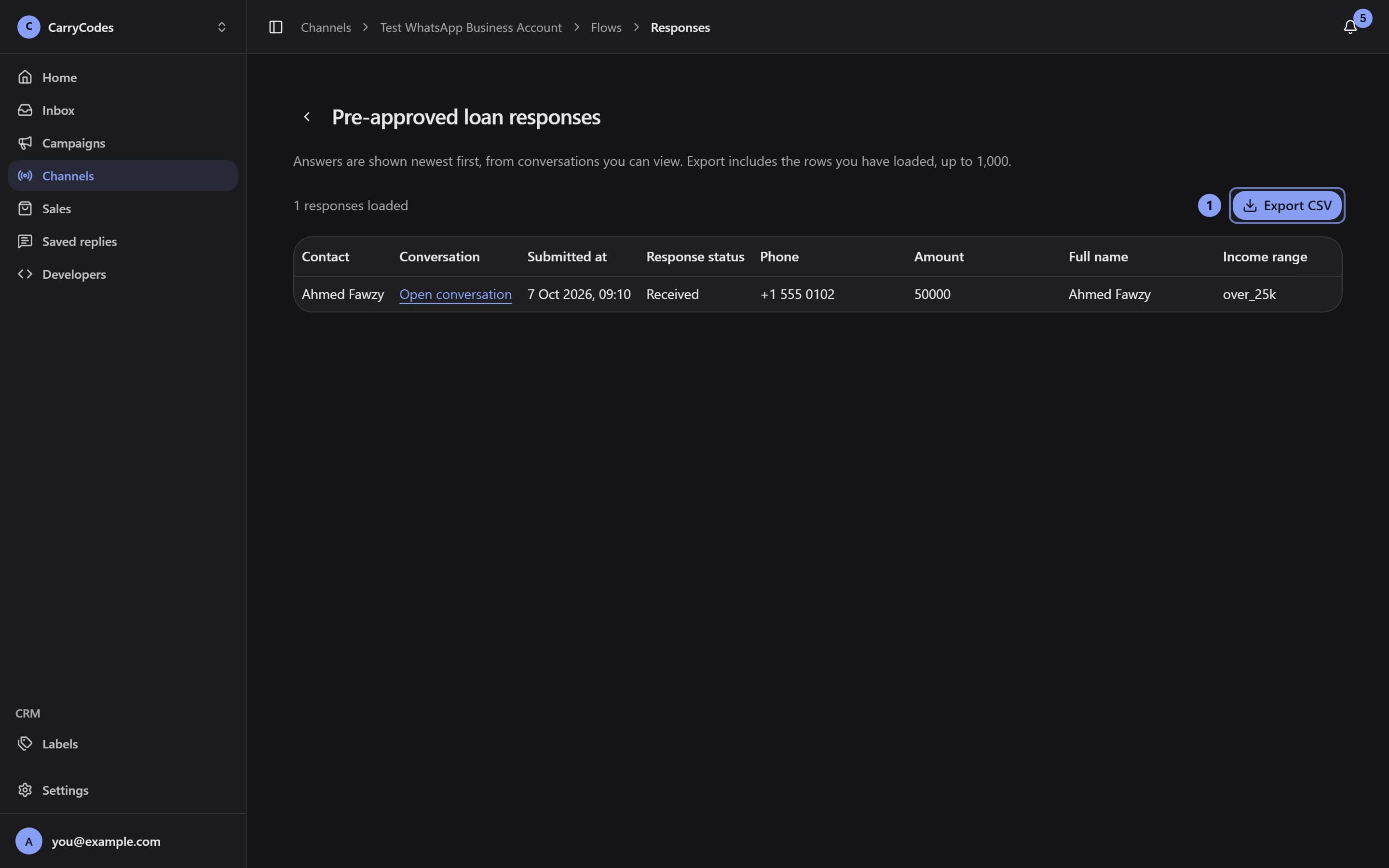
Task: Select the +1 555 0102 phone cell
Action: 797,294
